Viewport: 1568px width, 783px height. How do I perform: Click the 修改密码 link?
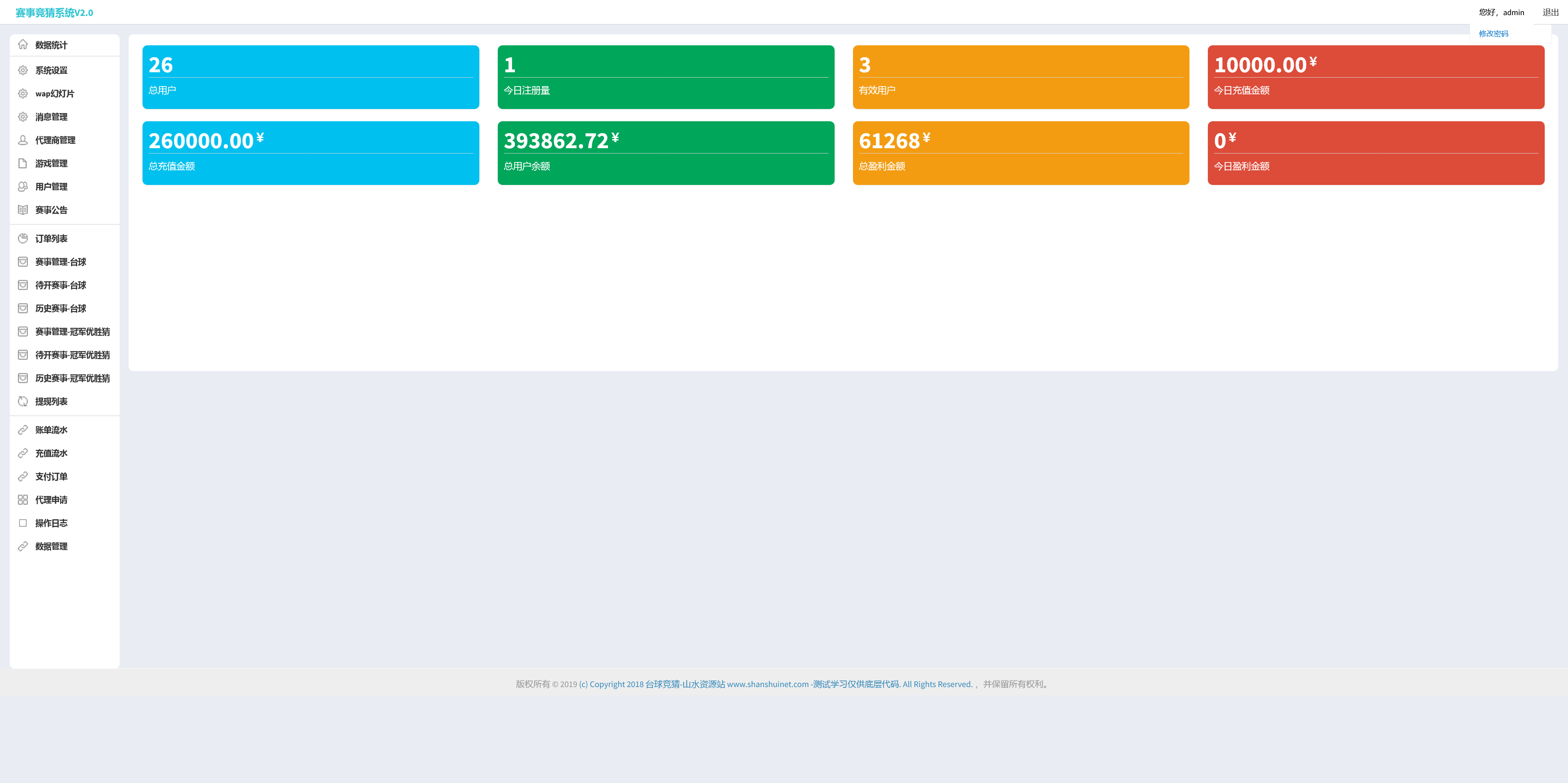(1493, 34)
